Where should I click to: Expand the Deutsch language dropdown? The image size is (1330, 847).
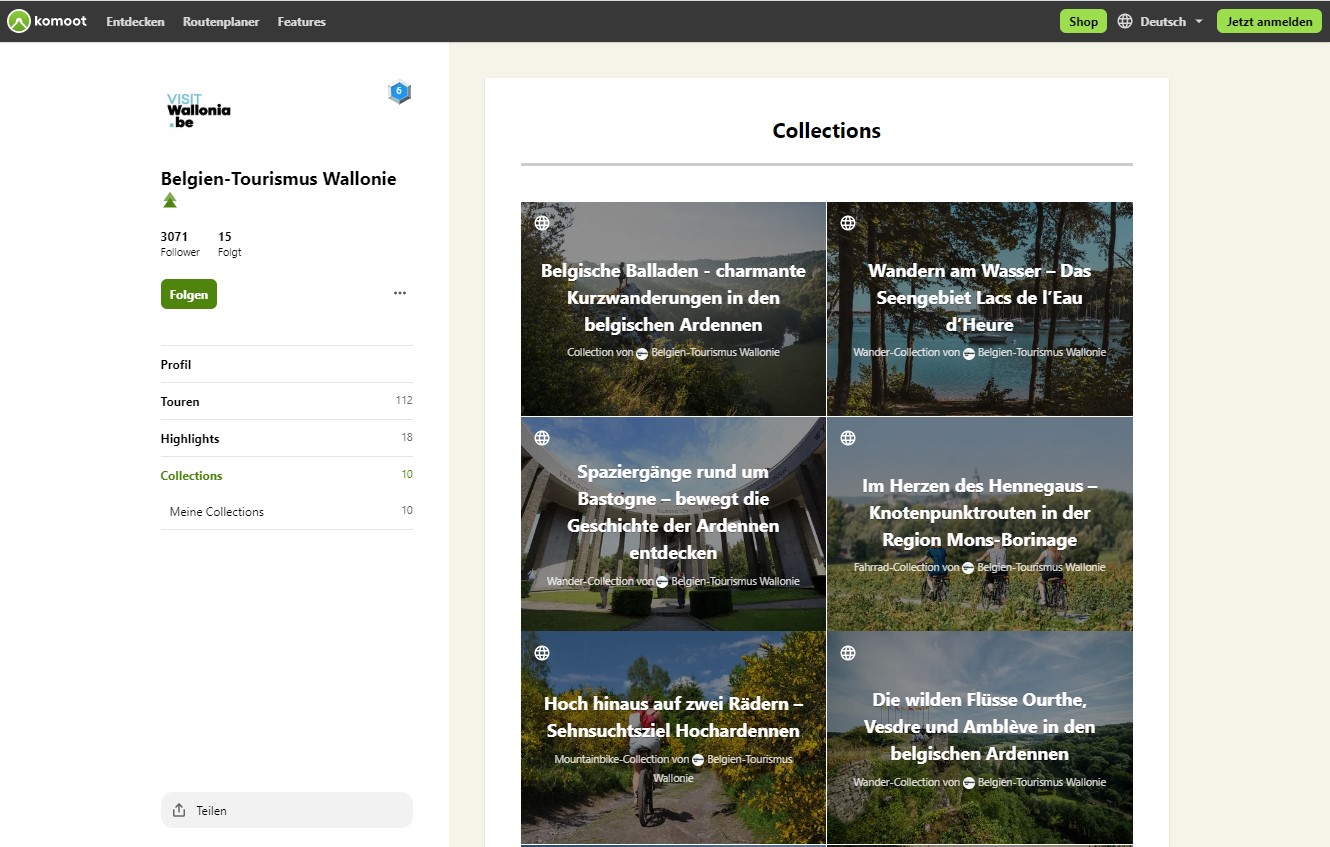point(1162,21)
